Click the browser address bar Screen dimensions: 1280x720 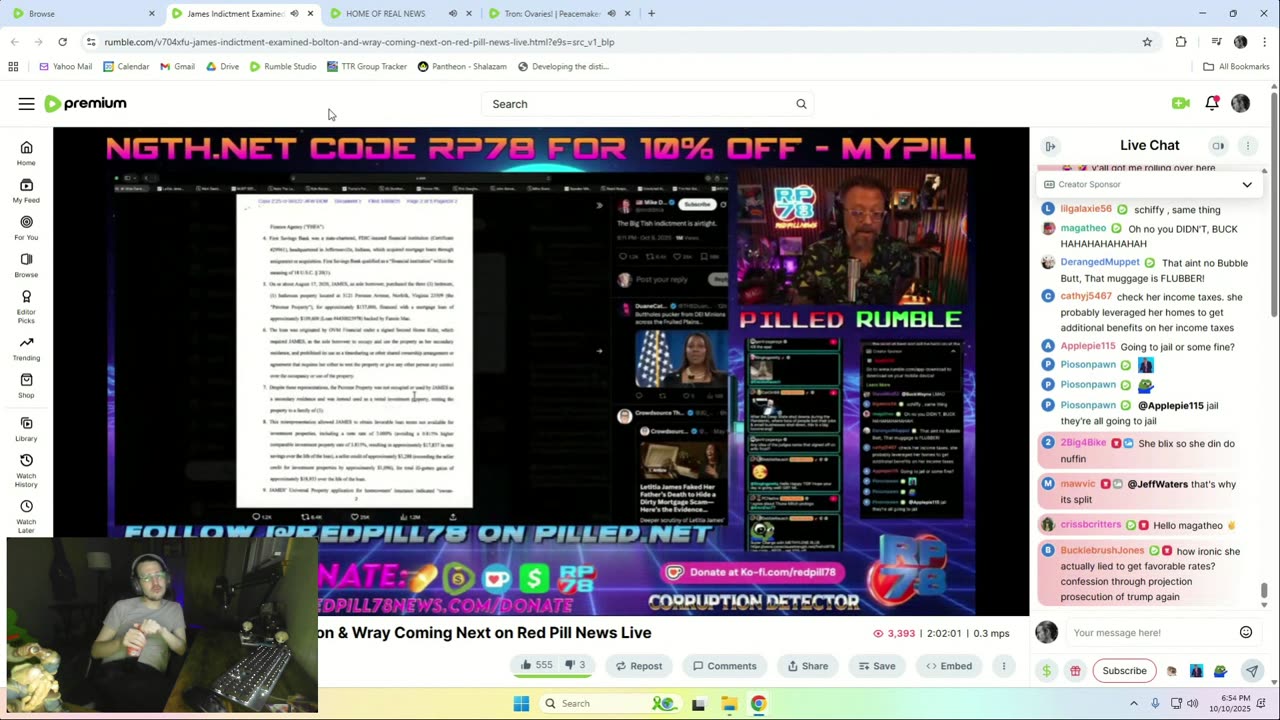click(x=600, y=42)
